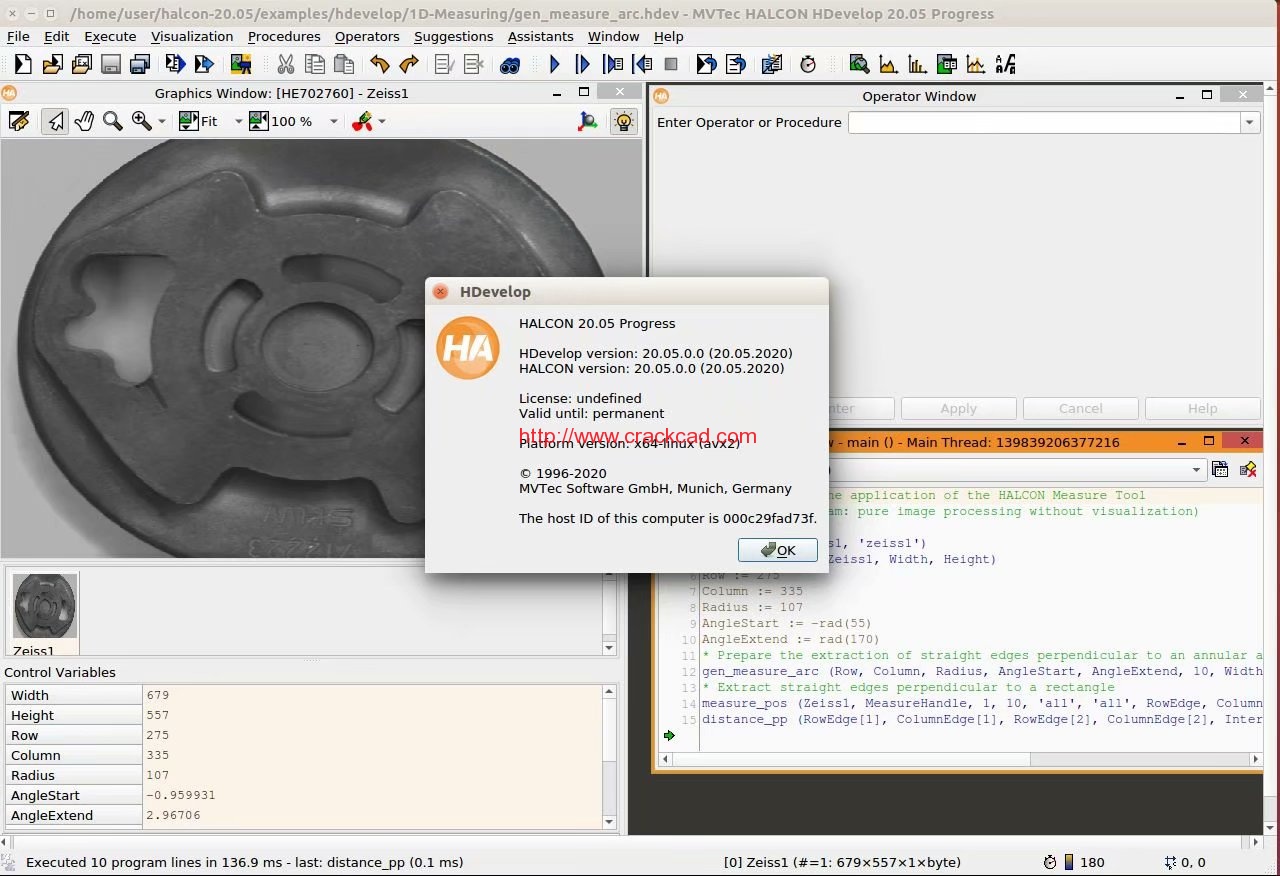Image resolution: width=1280 pixels, height=876 pixels.
Task: Expand the 100 % window size dropdown
Action: [334, 121]
